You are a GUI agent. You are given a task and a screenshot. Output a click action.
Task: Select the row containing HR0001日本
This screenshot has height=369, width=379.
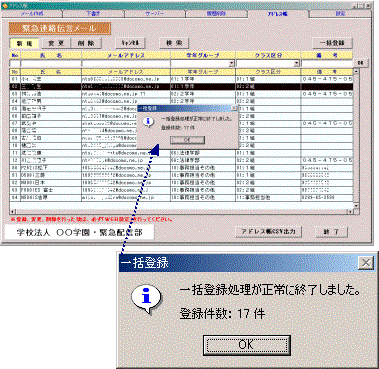tap(181, 183)
